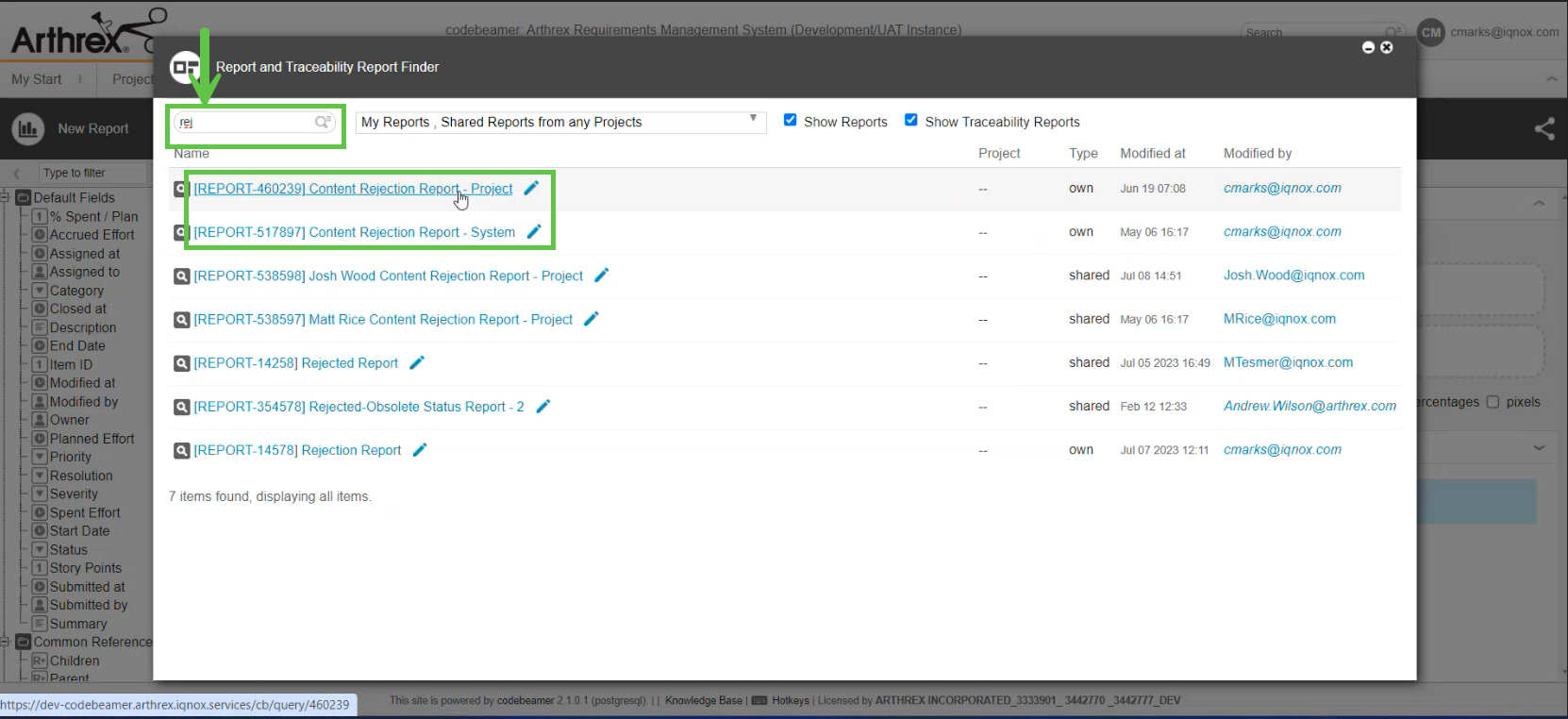Toggle Show Traceability Reports checkbox
This screenshot has width=1568, height=719.
tap(911, 120)
